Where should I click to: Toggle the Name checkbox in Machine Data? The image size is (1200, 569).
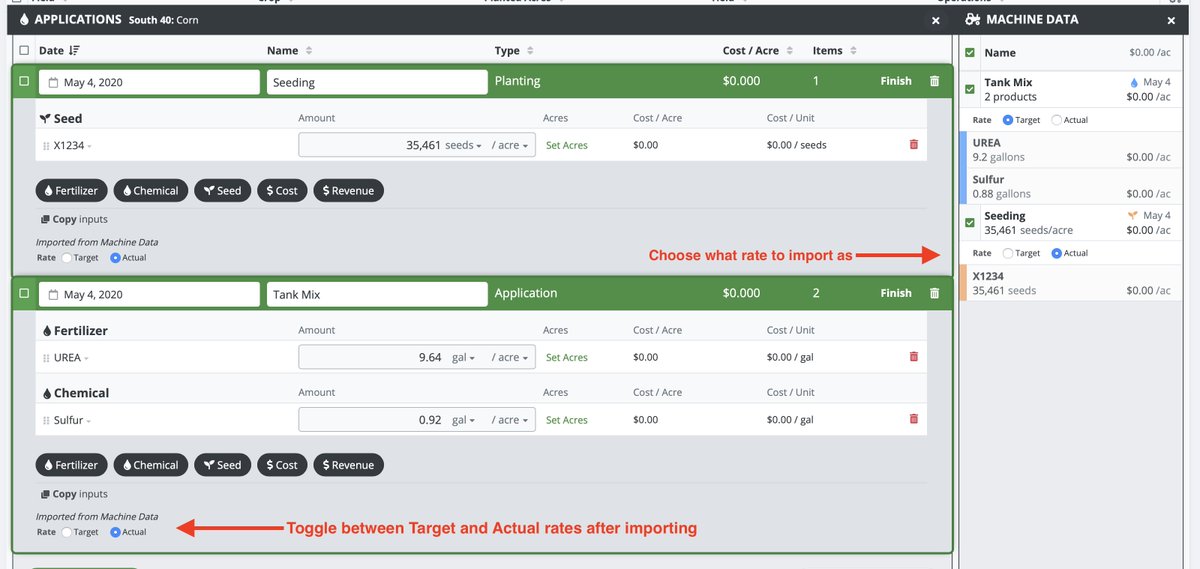970,52
